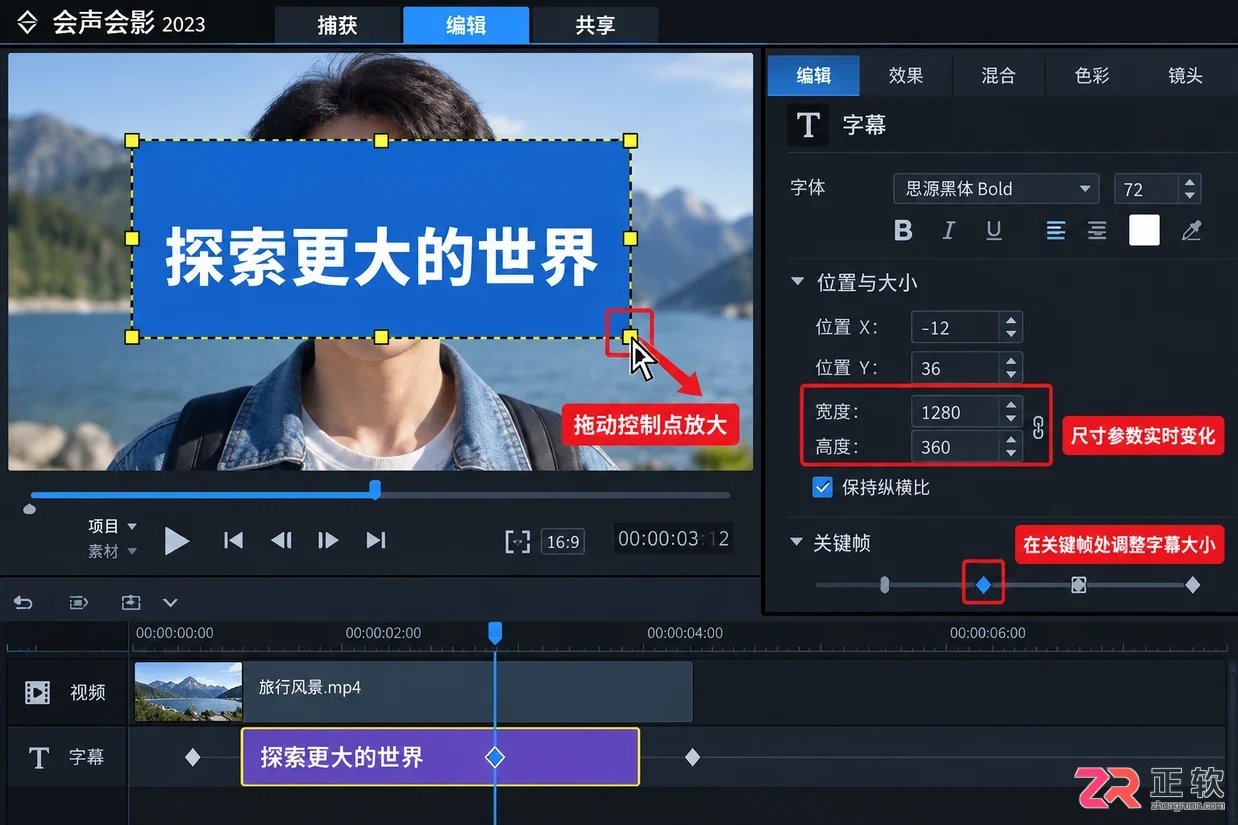The width and height of the screenshot is (1238, 825).
Task: Toggle italic text formatting
Action: pos(949,231)
